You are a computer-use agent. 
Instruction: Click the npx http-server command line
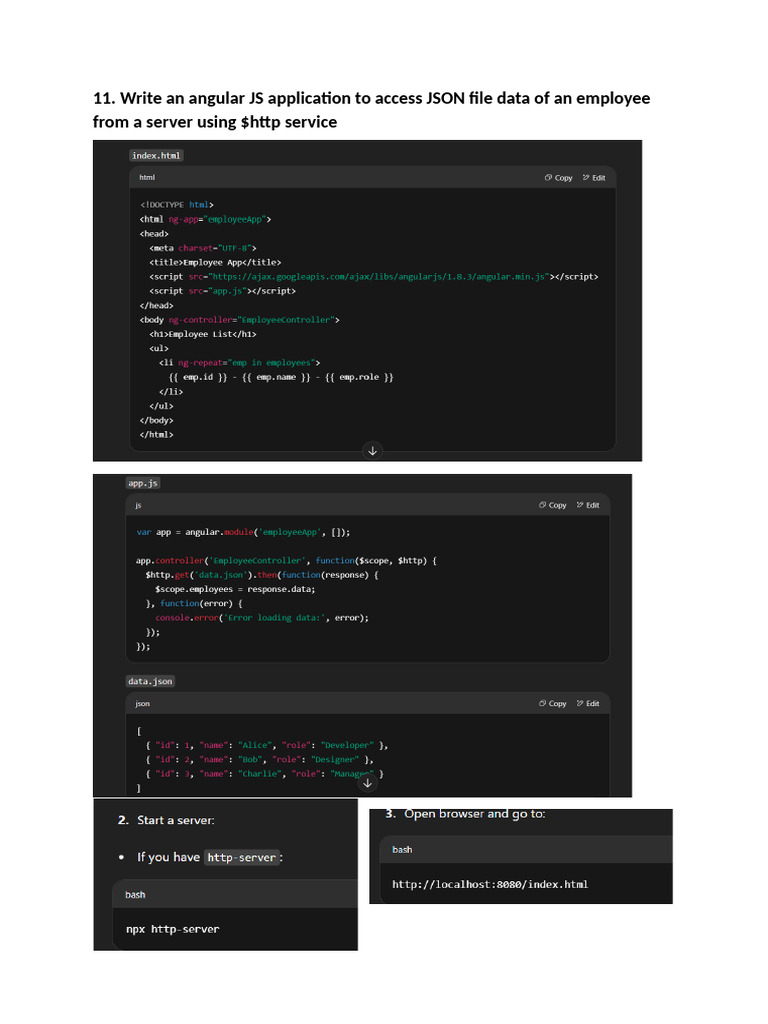pyautogui.click(x=172, y=929)
